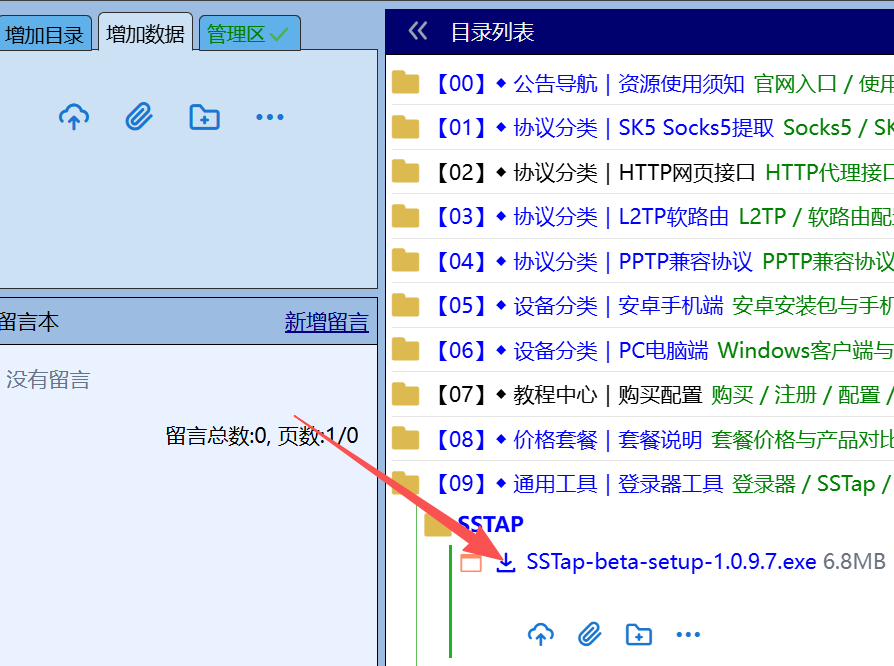The width and height of the screenshot is (894, 666).
Task: Click the download icon beside SSTap-beta-setup exe
Action: [x=506, y=562]
